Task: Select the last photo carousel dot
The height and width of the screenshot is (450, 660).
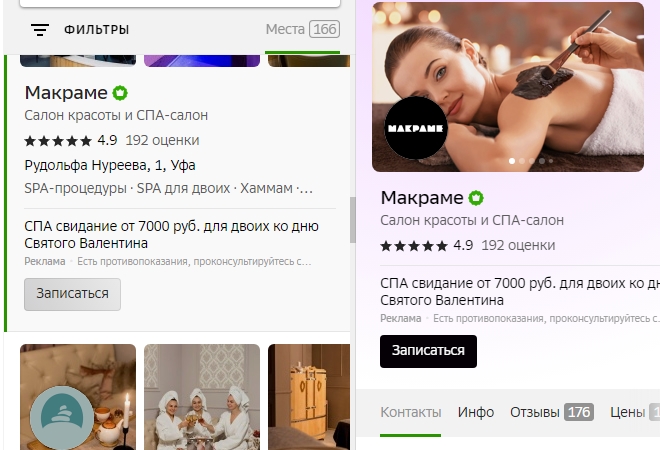Action: (551, 161)
